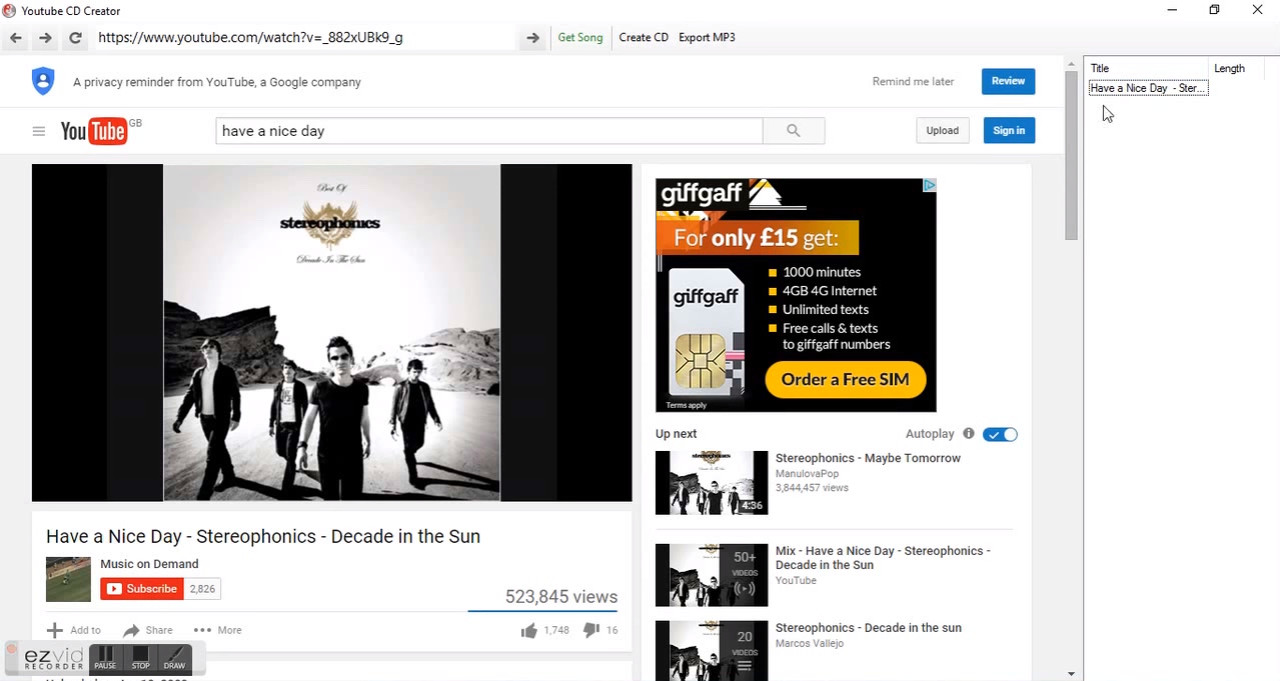Click the privacy shield icon
This screenshot has height=681, width=1280.
point(43,82)
